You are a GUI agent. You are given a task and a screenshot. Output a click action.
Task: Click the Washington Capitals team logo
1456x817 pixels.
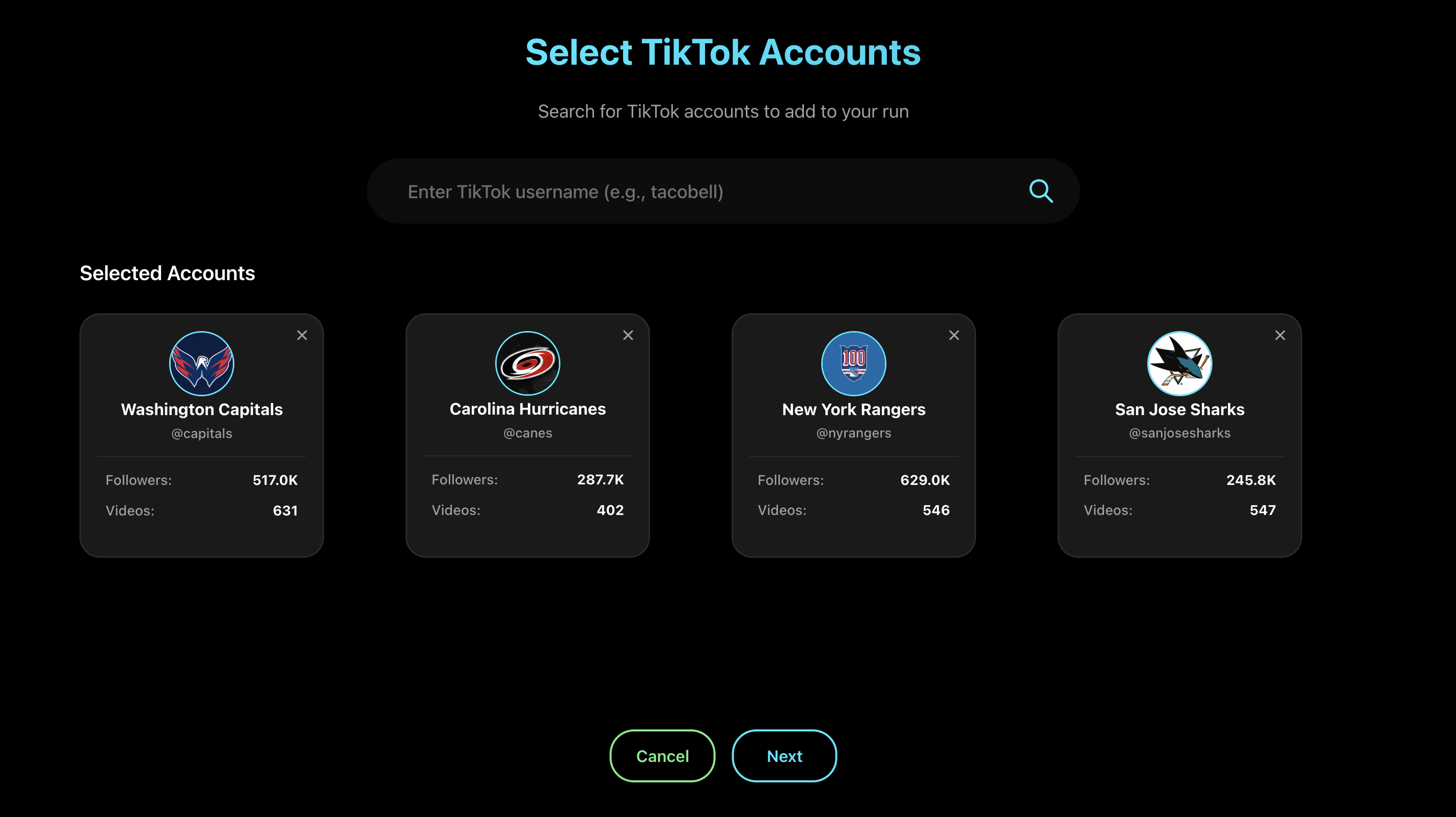pos(202,363)
